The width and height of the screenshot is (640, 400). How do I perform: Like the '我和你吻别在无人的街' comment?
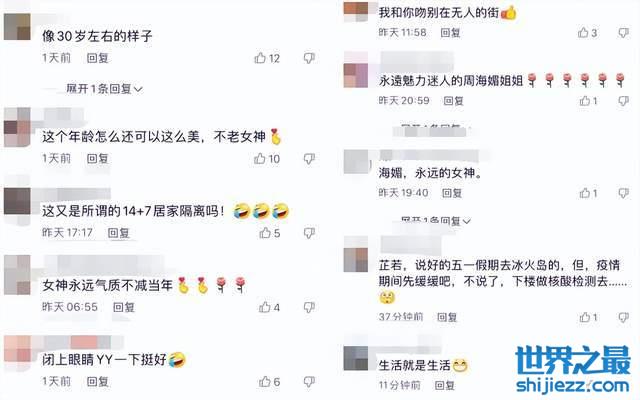[x=587, y=33]
